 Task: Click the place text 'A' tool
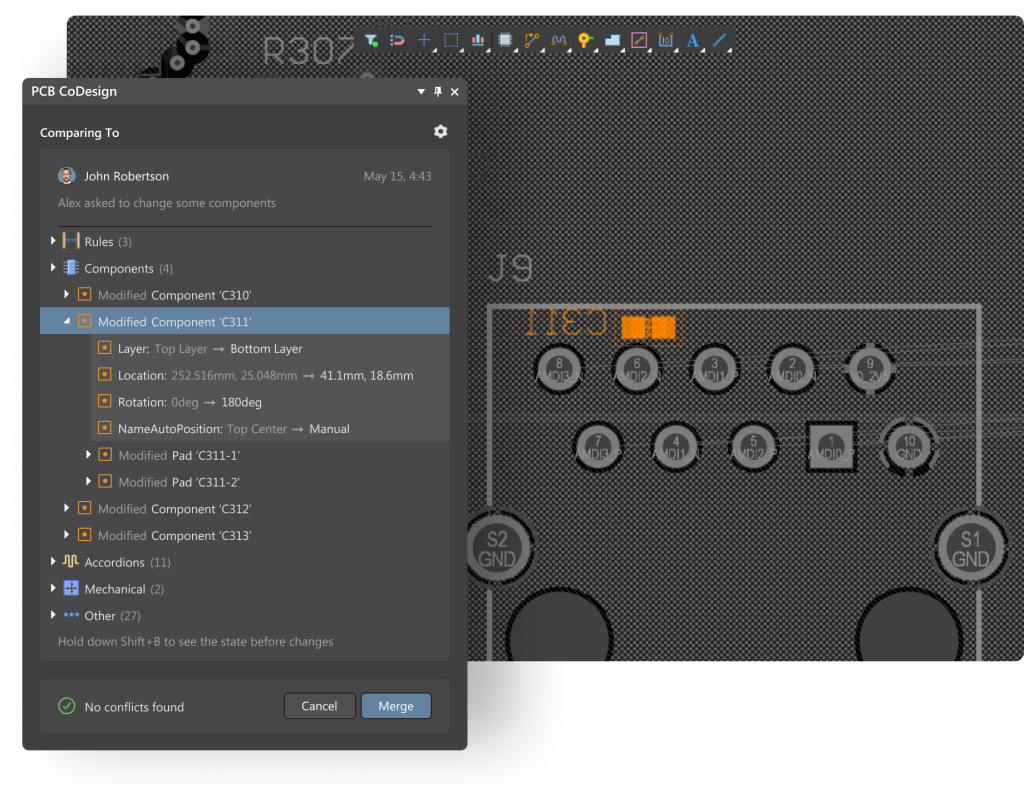coord(692,41)
